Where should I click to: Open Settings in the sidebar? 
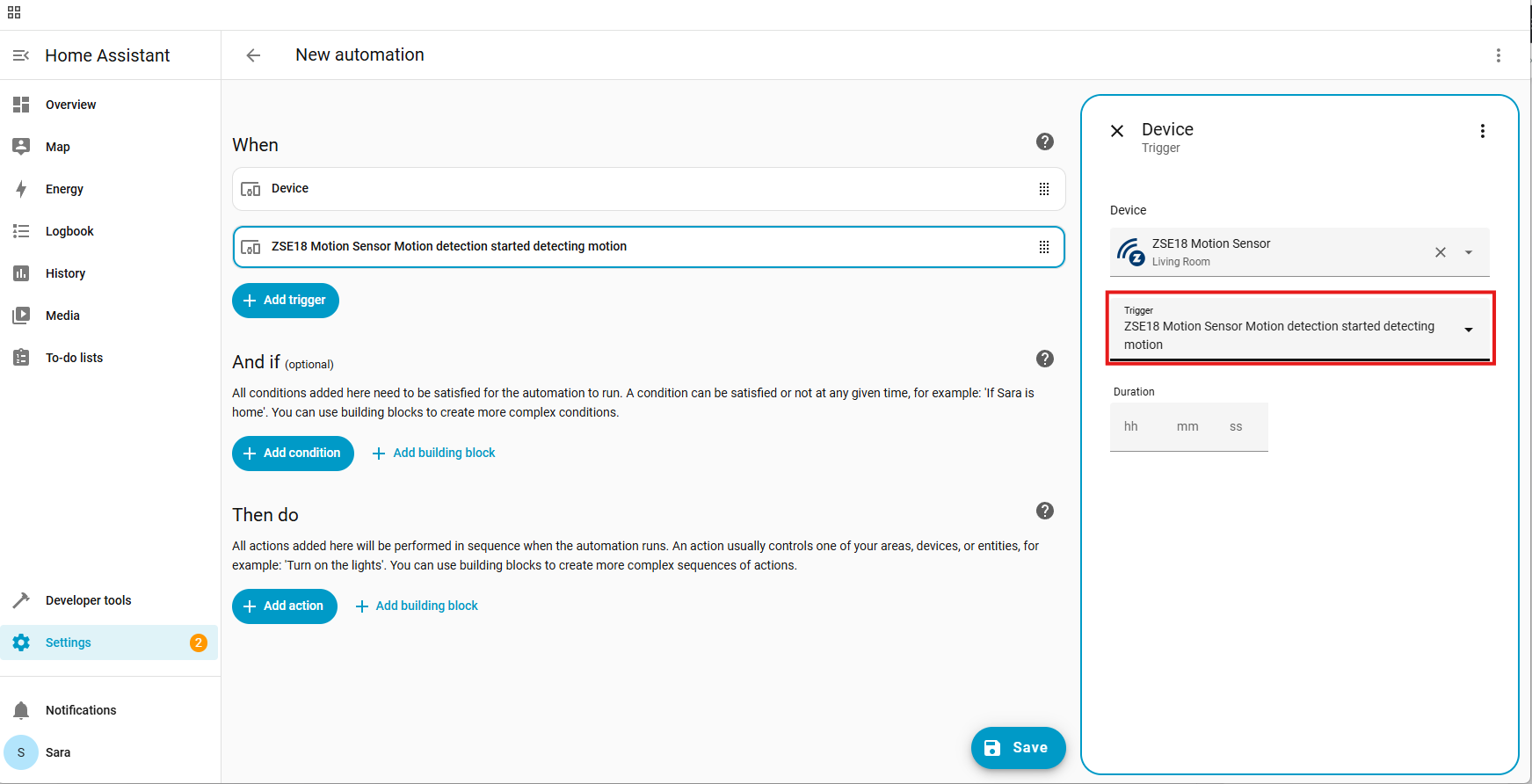click(x=110, y=642)
